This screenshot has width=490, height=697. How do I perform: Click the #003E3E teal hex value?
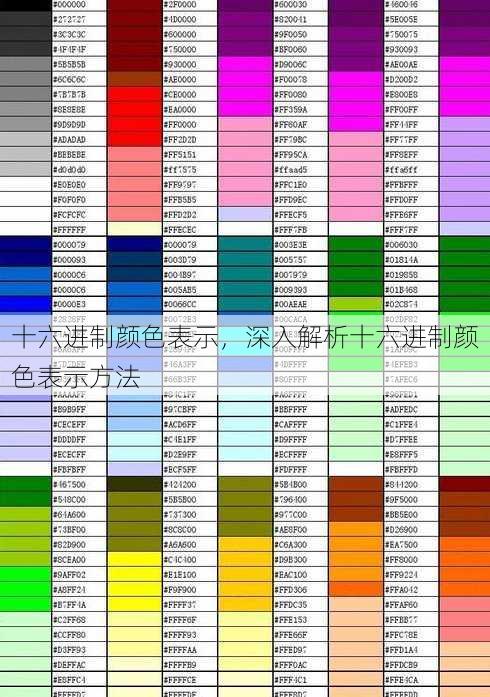[x=290, y=244]
